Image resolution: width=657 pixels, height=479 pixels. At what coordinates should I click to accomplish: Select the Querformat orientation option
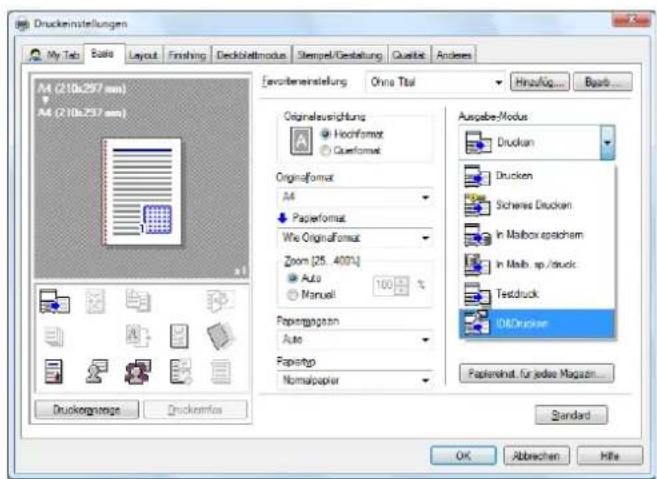tap(325, 150)
